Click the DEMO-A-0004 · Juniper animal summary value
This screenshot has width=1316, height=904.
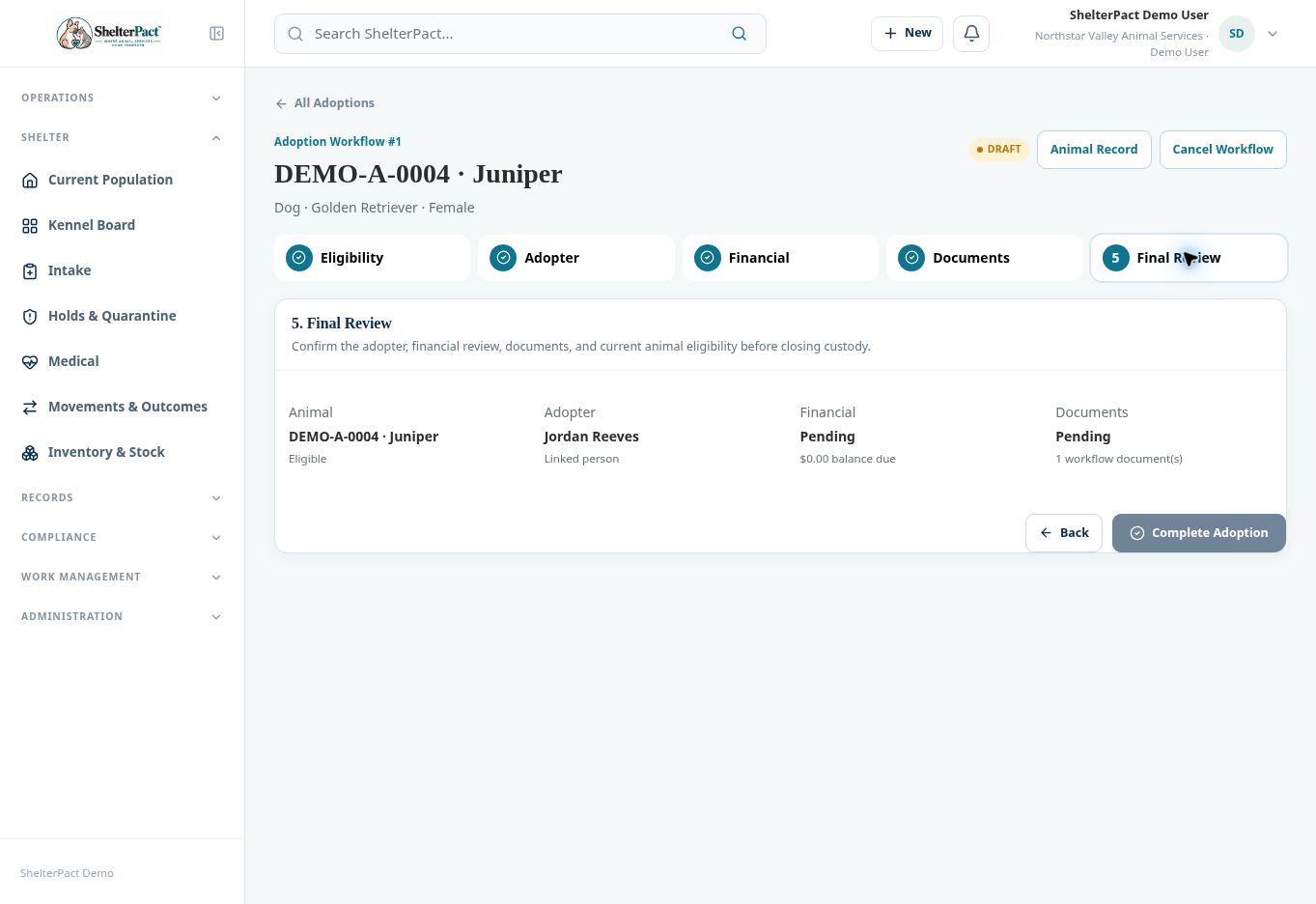coord(364,437)
